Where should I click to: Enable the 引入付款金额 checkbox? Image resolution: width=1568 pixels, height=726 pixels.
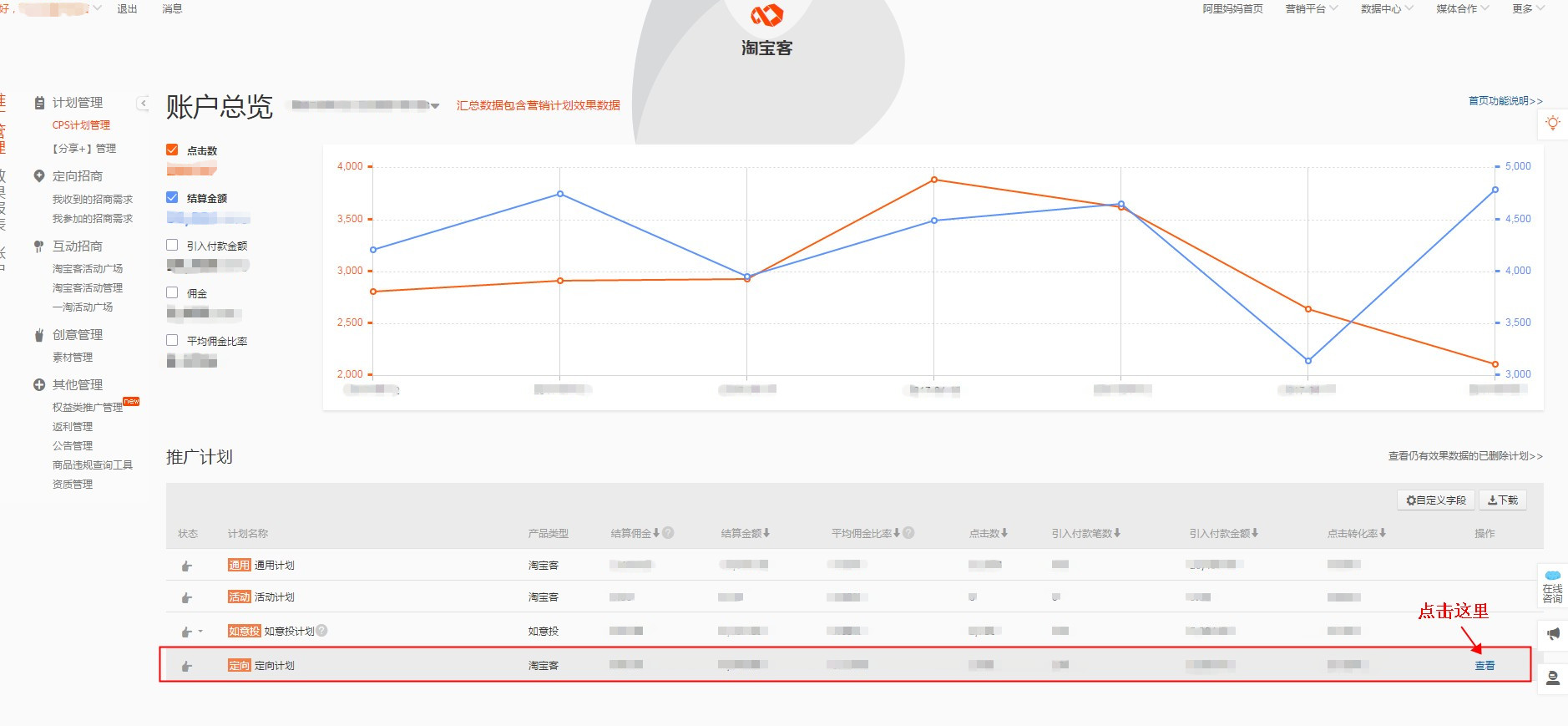(x=172, y=246)
